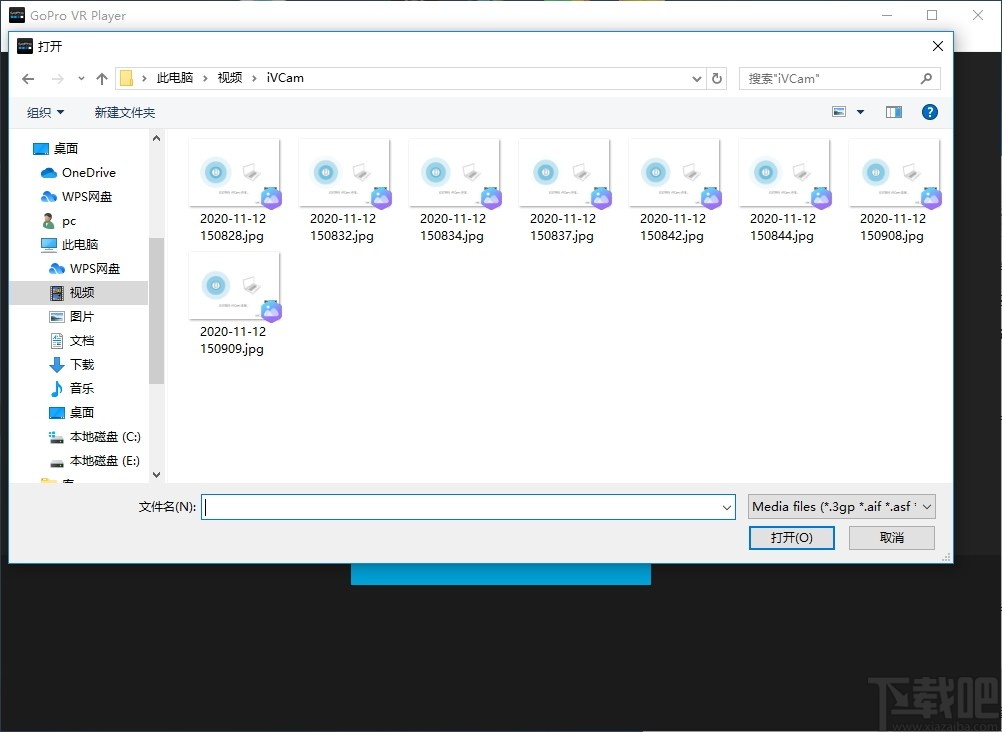Open the Media files type dropdown
Viewport: 1002px width, 732px height.
[x=842, y=507]
